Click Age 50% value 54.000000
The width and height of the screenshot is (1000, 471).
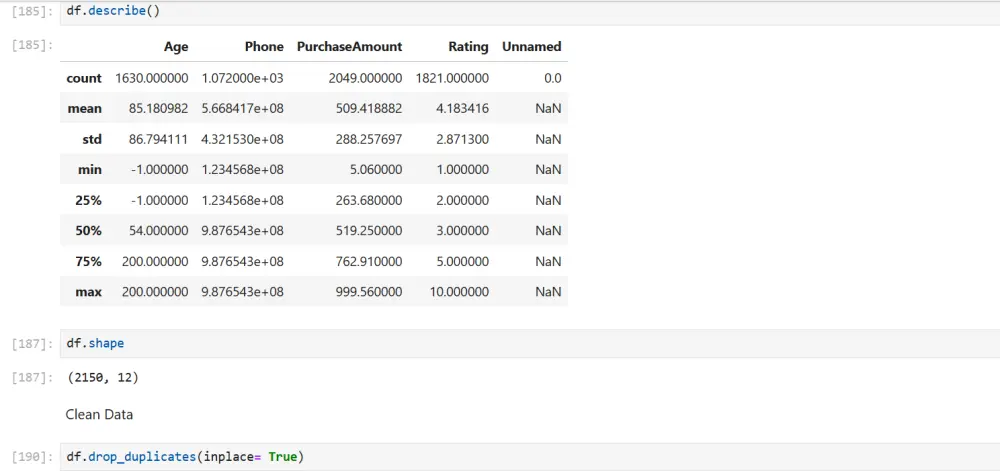coord(159,231)
